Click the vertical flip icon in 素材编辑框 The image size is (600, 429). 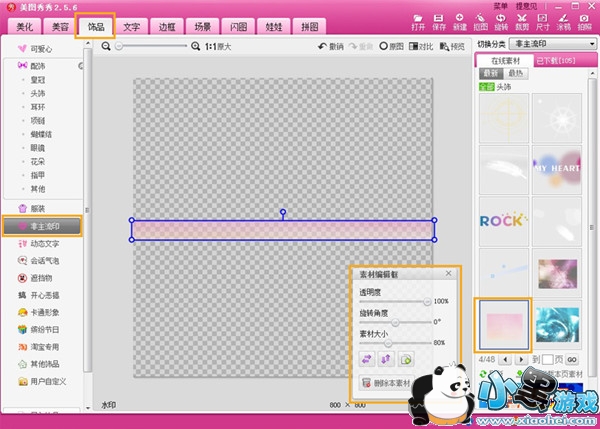[386, 358]
